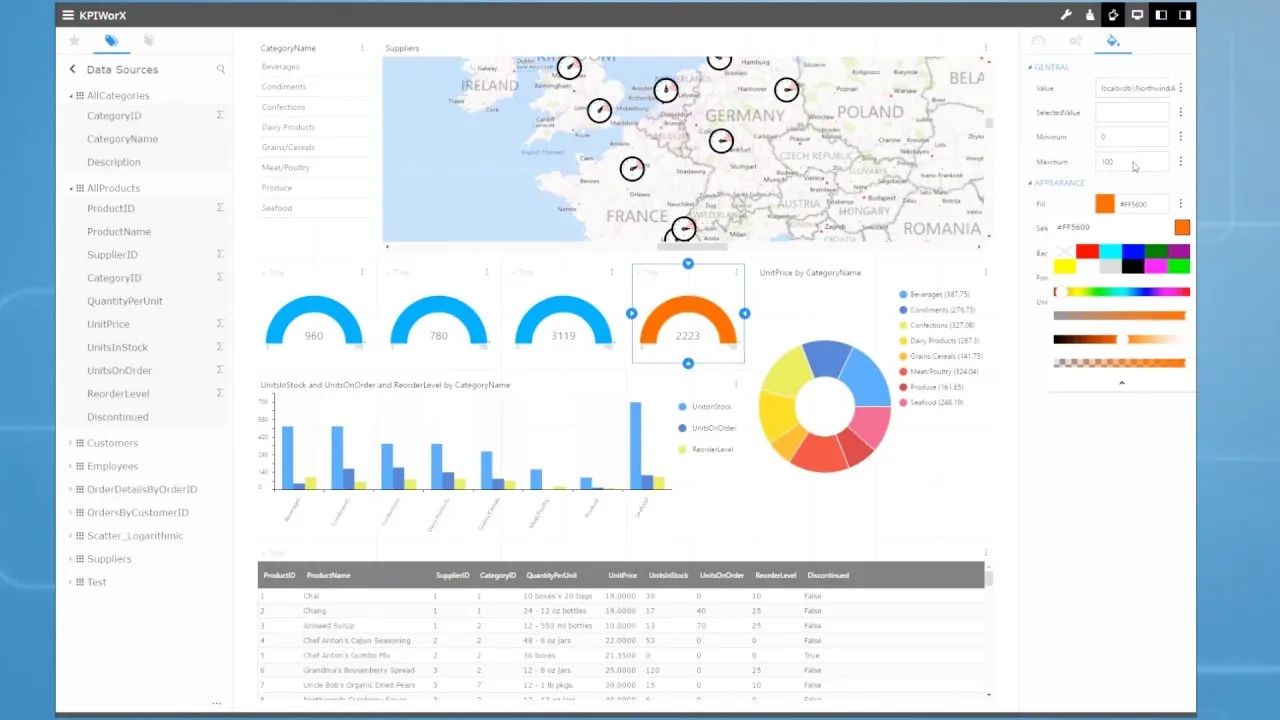This screenshot has width=1280, height=720.
Task: Open options menu for gauge showing 960
Action: click(x=362, y=272)
